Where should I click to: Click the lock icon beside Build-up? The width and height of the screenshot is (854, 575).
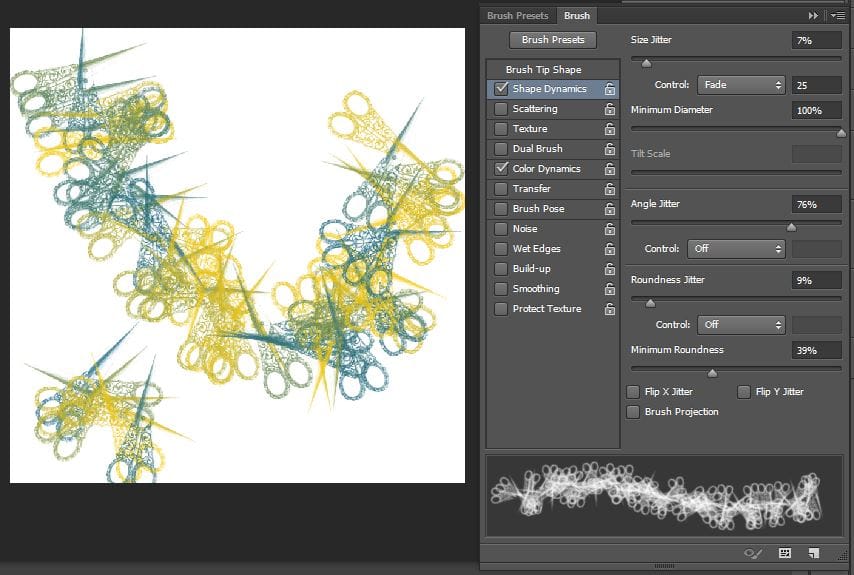pos(609,269)
